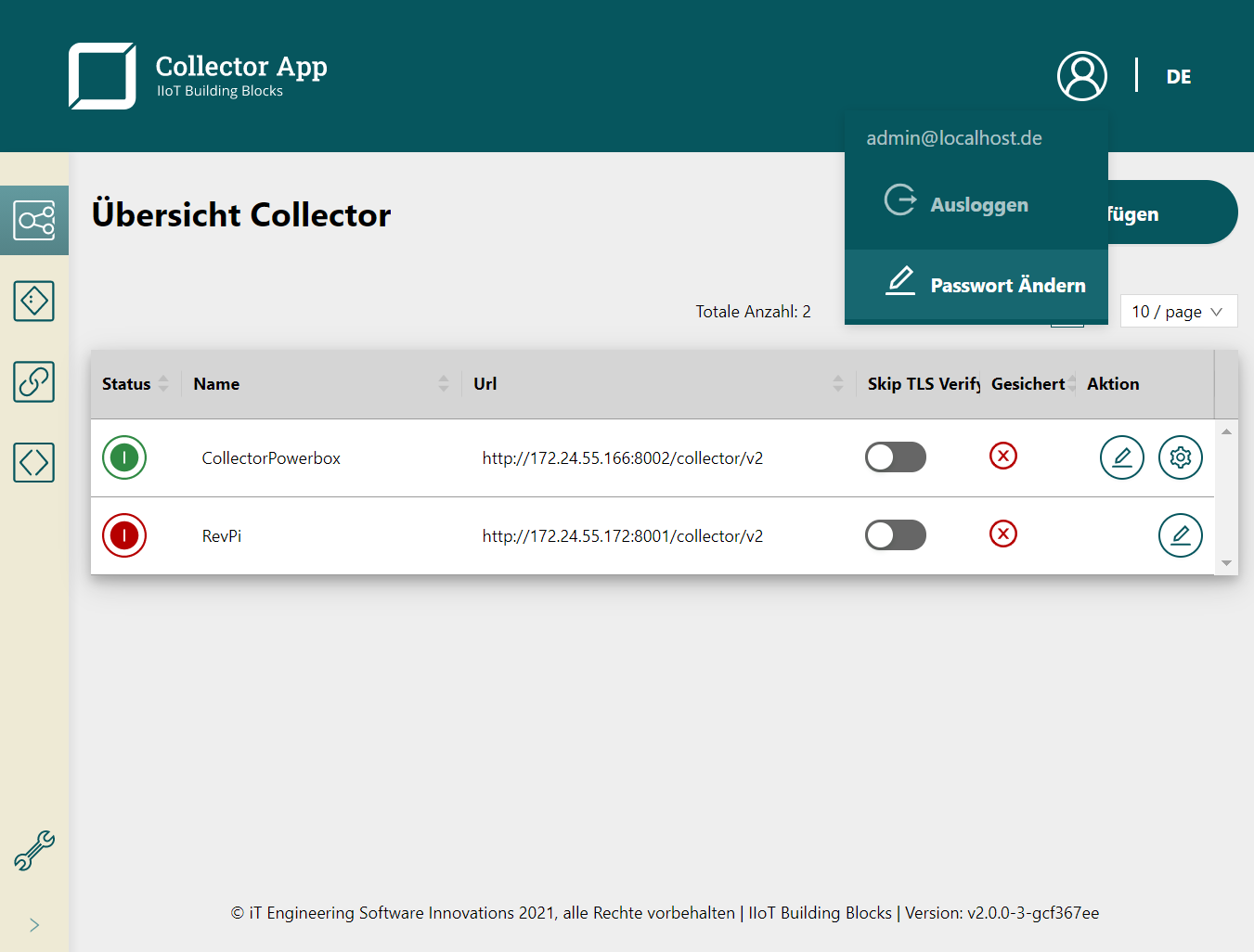This screenshot has height=952, width=1254.
Task: Switch language using the DE button
Action: pos(1178,77)
